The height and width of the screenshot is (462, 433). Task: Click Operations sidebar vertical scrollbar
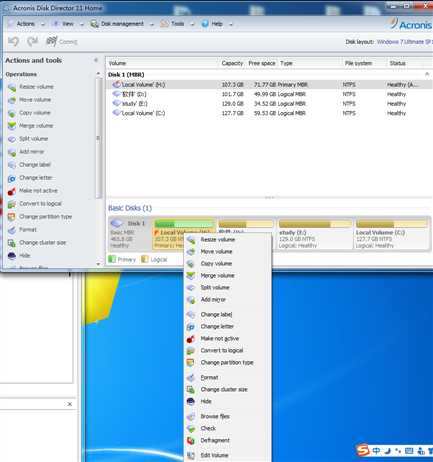pos(98,138)
